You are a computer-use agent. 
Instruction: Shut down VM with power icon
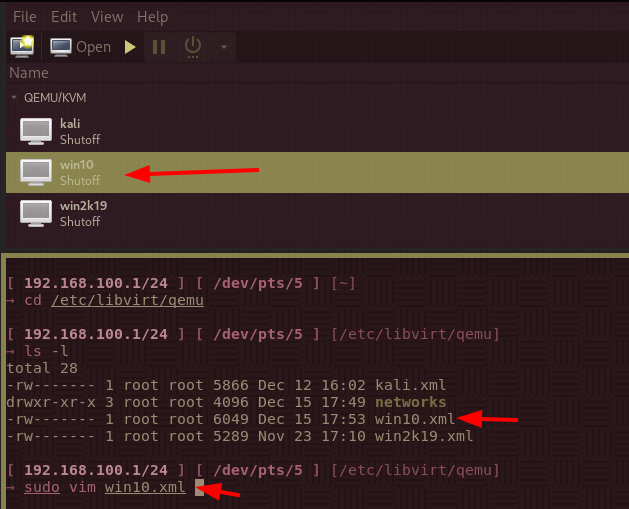193,47
